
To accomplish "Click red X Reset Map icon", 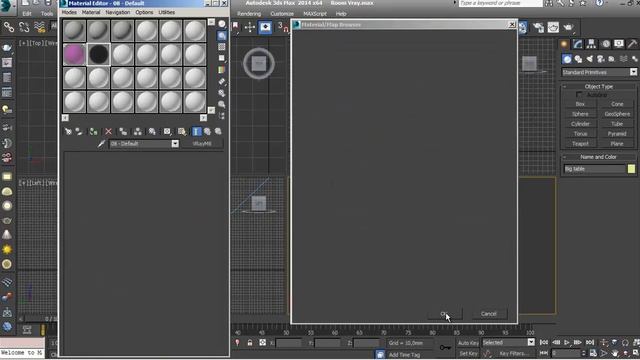I will (108, 131).
